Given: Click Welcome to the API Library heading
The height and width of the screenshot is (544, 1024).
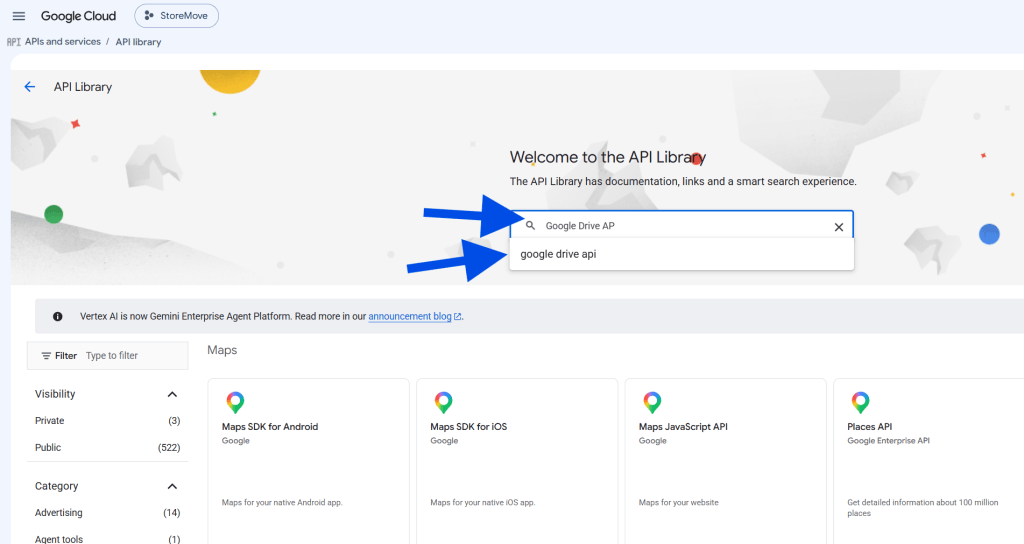Looking at the screenshot, I should click(x=607, y=157).
